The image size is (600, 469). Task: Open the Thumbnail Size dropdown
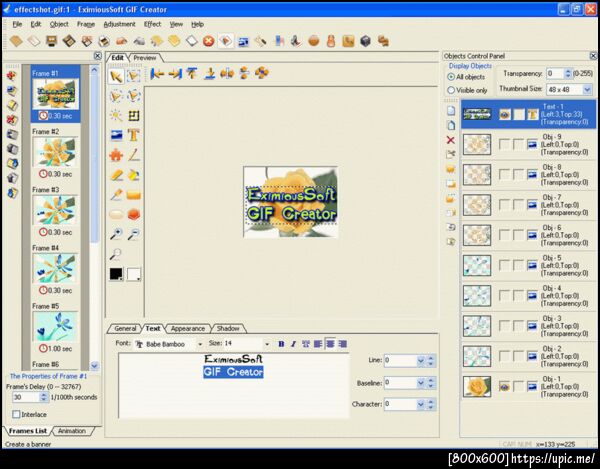coord(587,90)
